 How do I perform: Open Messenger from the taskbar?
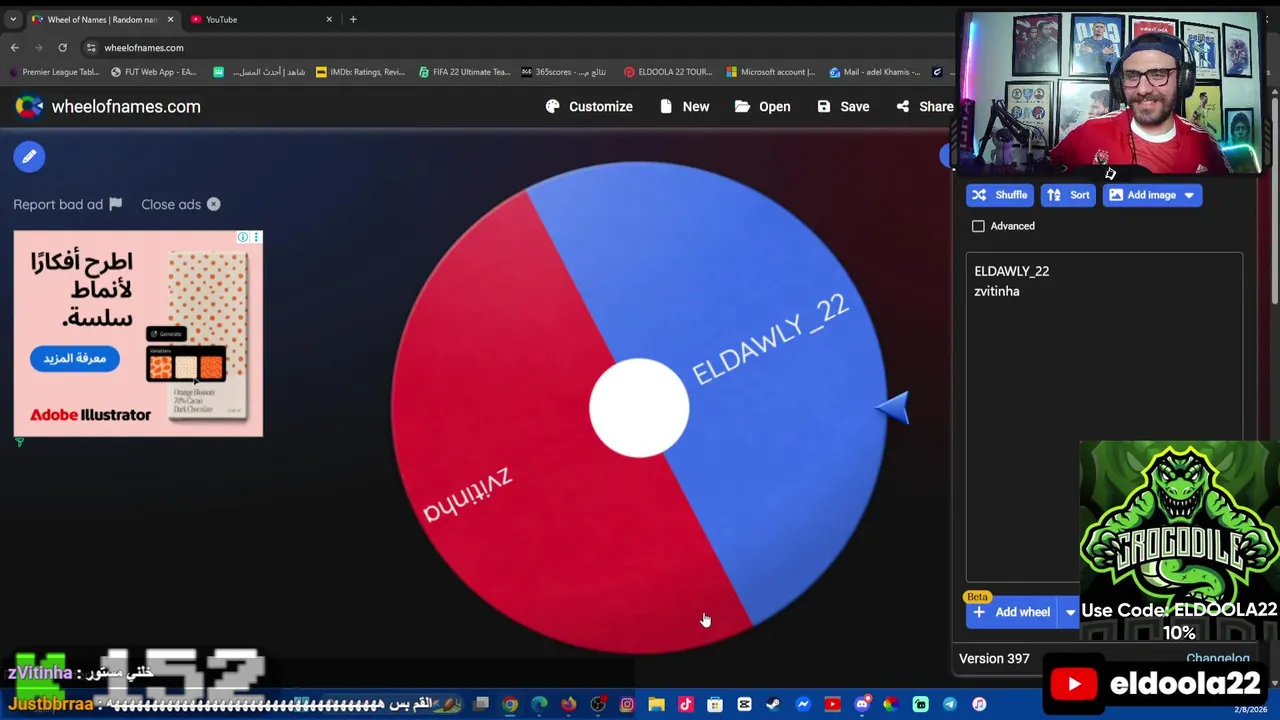(803, 705)
